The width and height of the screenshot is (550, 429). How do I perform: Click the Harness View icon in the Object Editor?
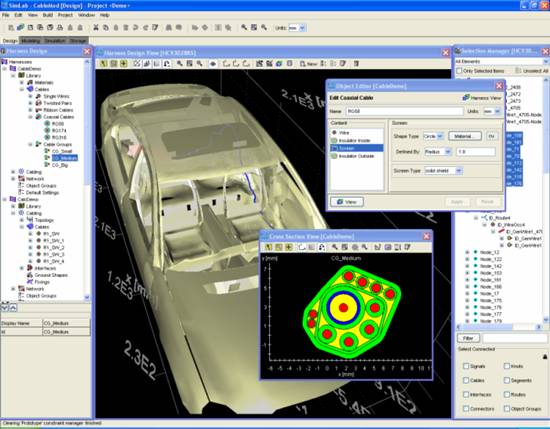point(466,98)
